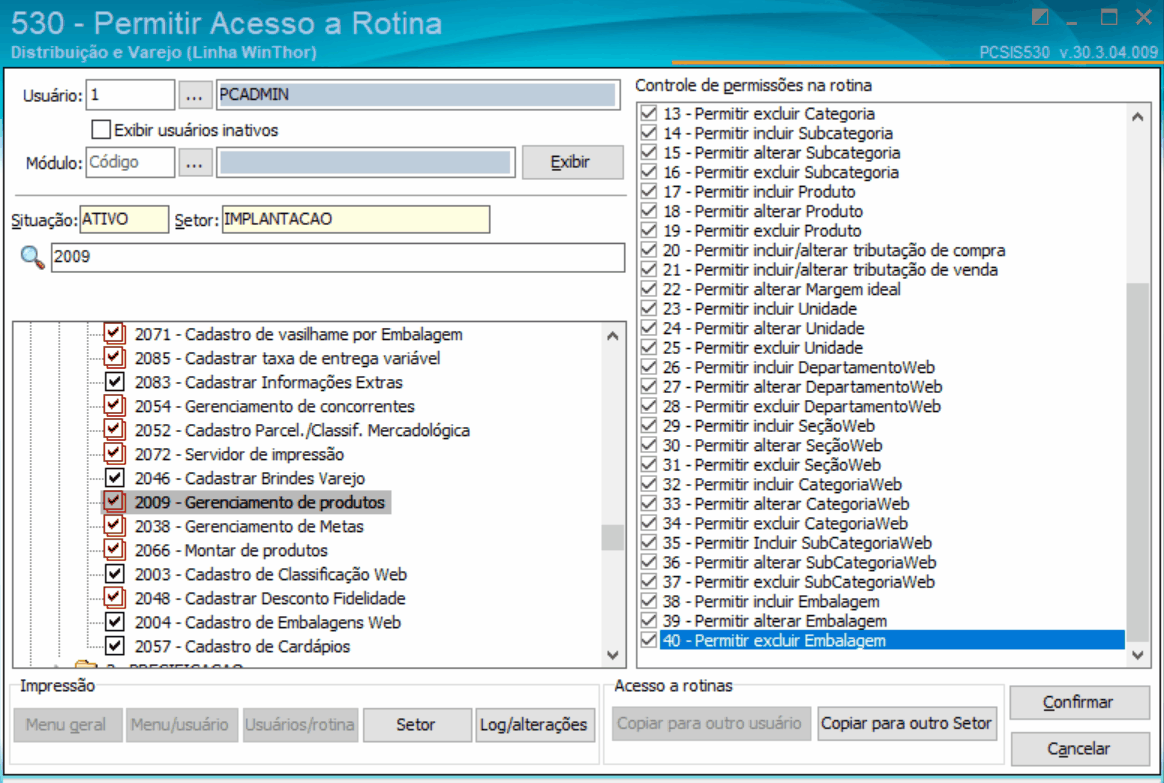Uncheck permission 40 Permitir excluir Embalagem
Image resolution: width=1164 pixels, height=783 pixels.
point(649,641)
